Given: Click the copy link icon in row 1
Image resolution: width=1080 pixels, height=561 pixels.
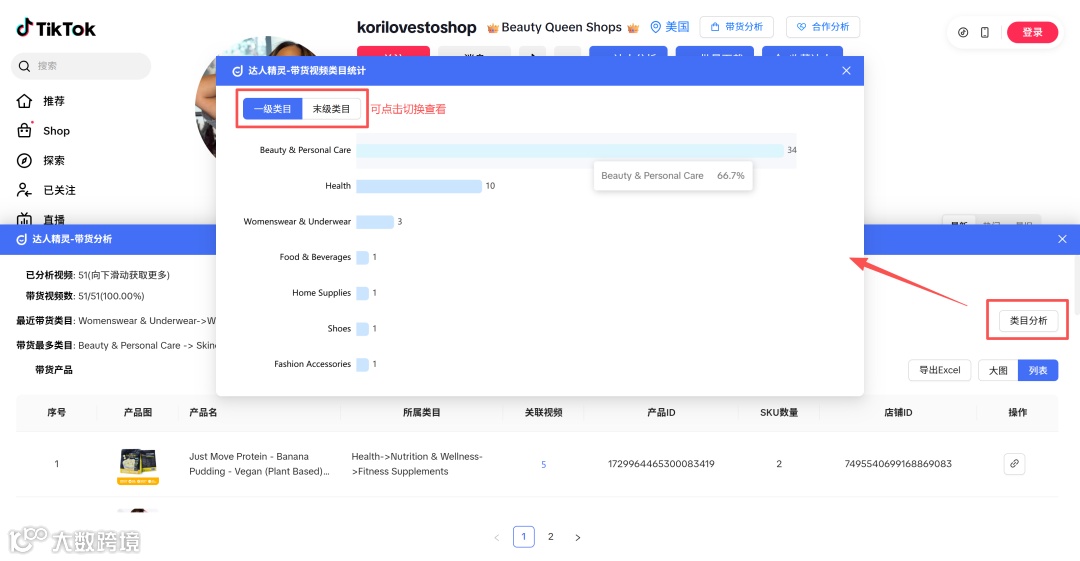Looking at the screenshot, I should coord(1014,464).
